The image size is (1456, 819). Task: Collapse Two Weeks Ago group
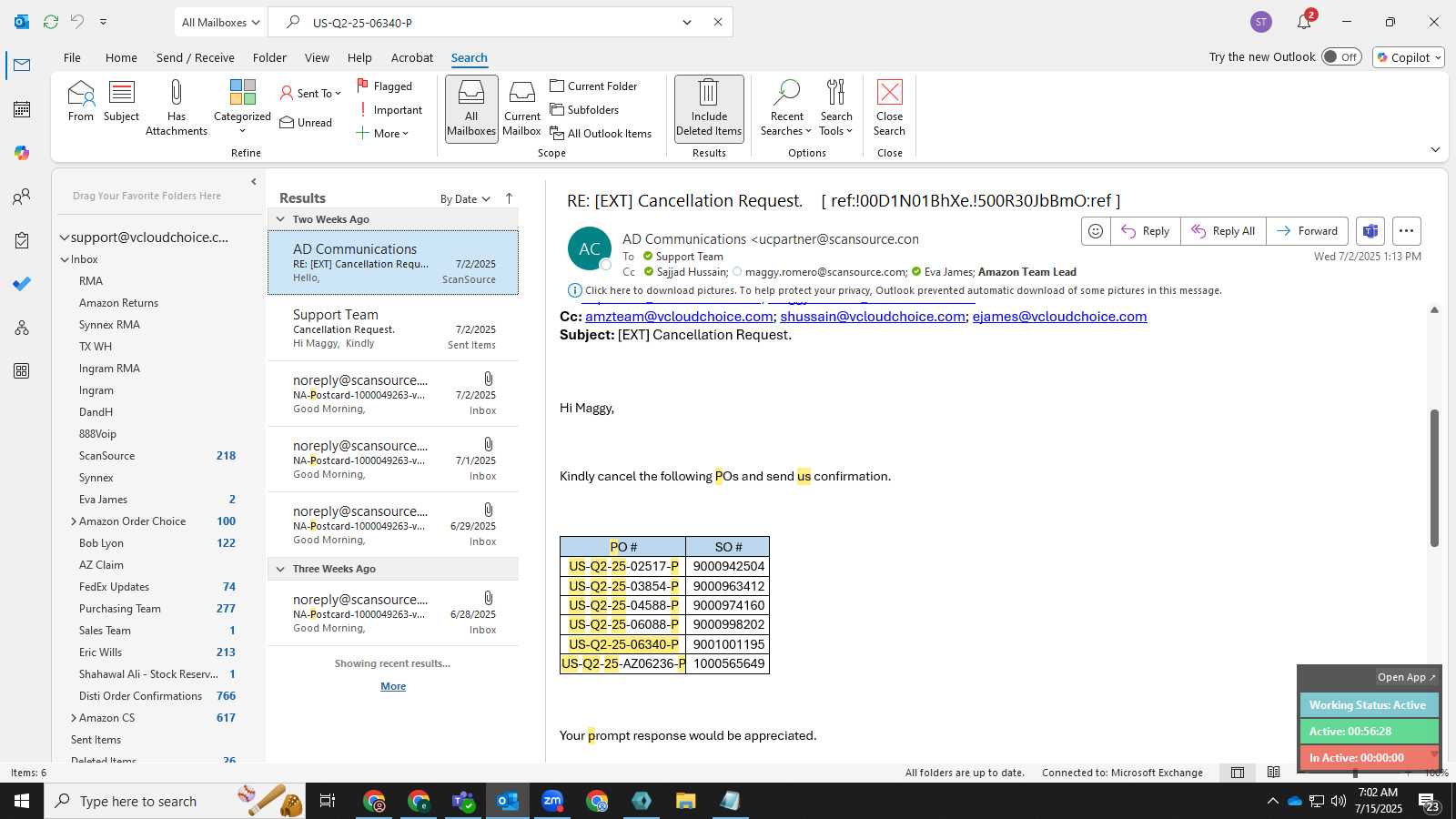pyautogui.click(x=280, y=219)
